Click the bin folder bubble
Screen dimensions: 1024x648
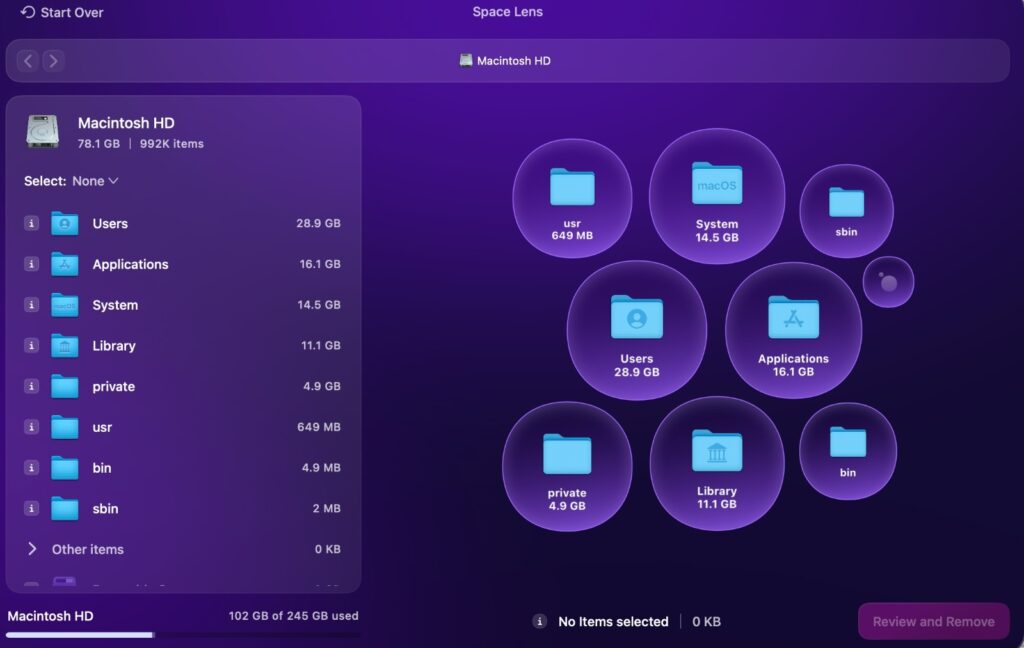pos(847,450)
